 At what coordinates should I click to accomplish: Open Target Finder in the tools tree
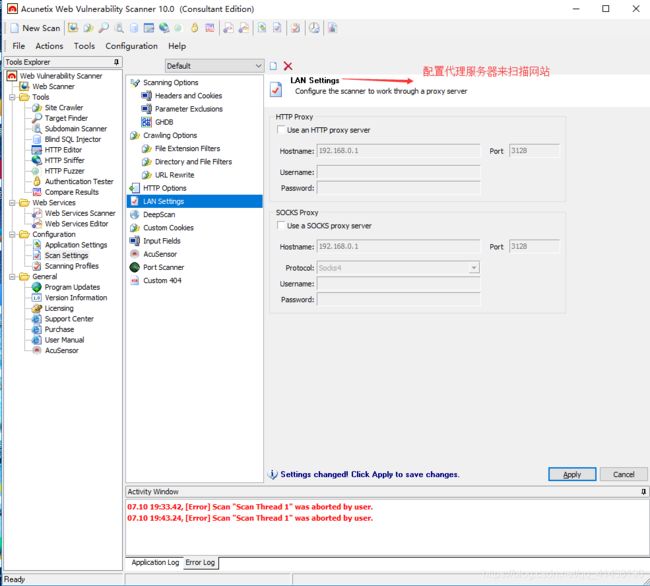click(x=66, y=118)
